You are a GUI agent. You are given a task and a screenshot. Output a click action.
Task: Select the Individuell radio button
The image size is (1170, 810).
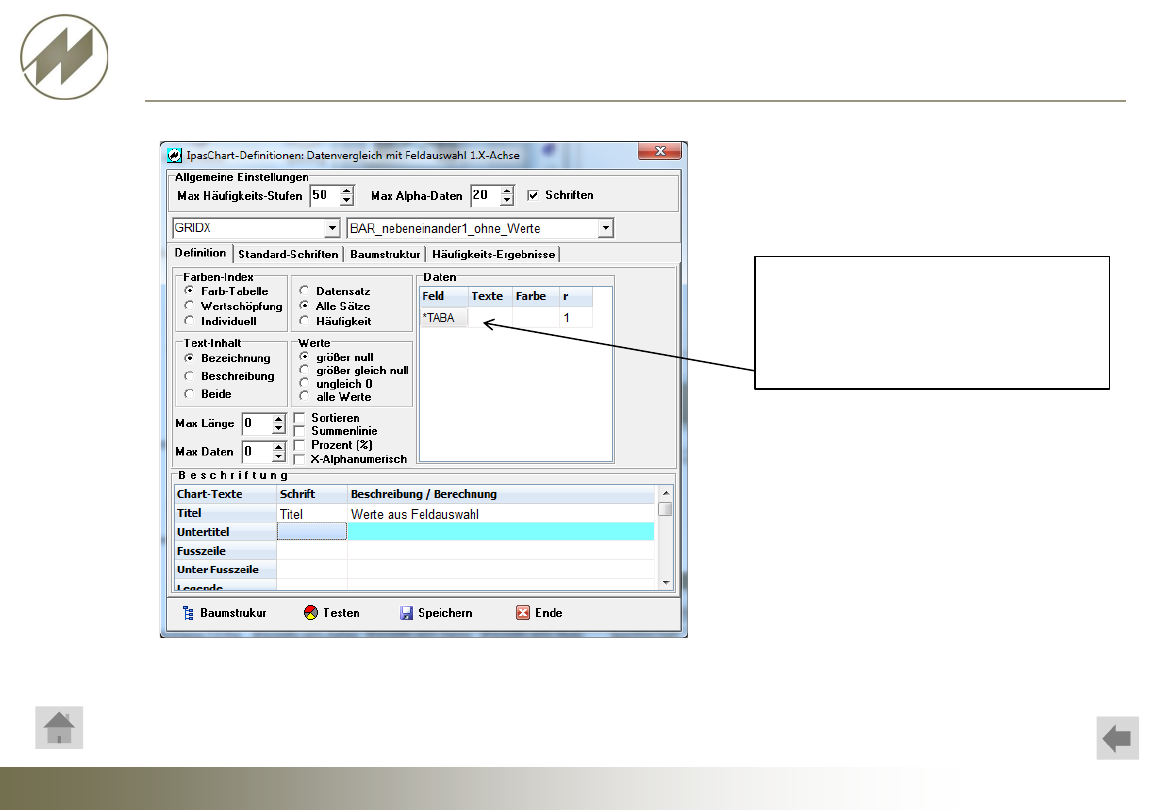pos(190,321)
